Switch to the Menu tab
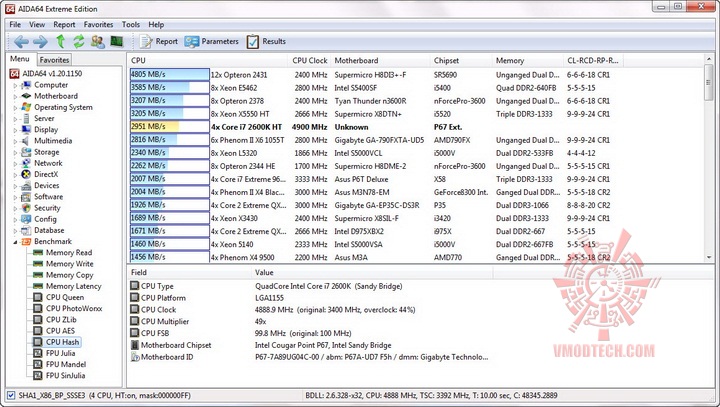Viewport: 720px width, 407px height. 20,59
